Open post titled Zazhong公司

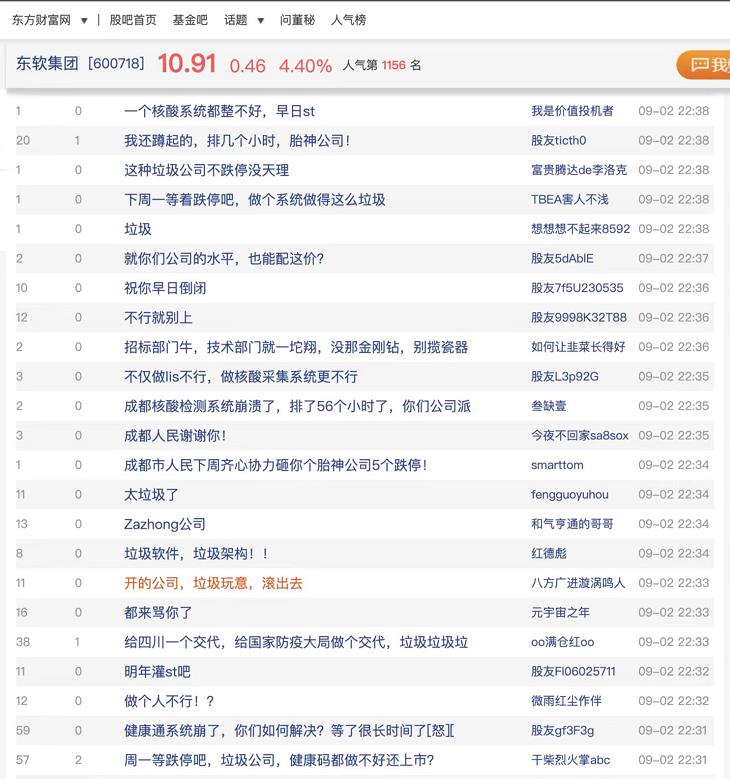(x=165, y=524)
